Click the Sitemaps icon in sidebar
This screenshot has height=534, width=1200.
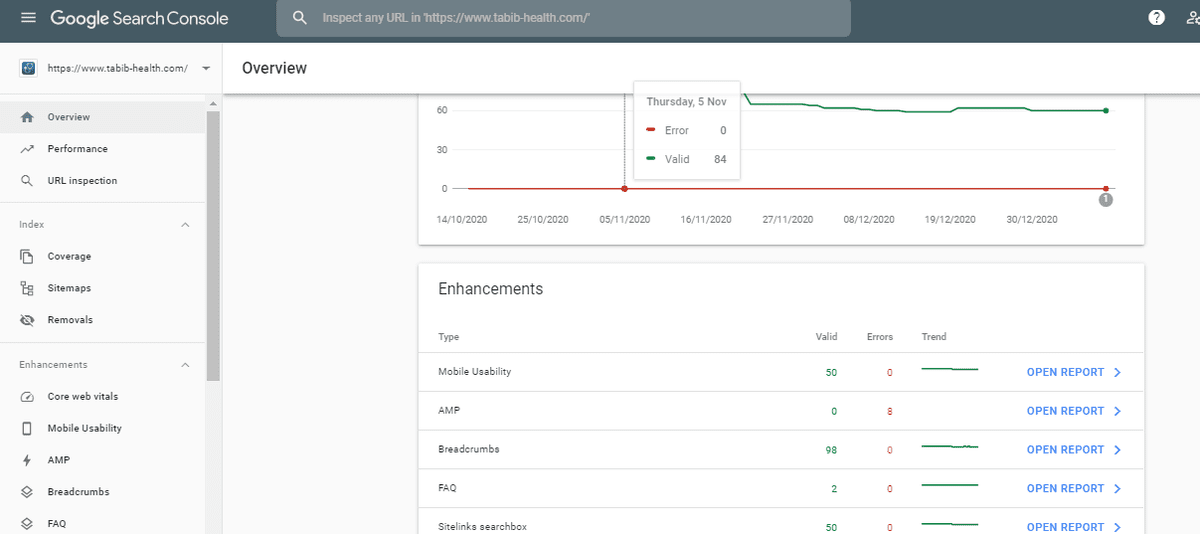[27, 288]
